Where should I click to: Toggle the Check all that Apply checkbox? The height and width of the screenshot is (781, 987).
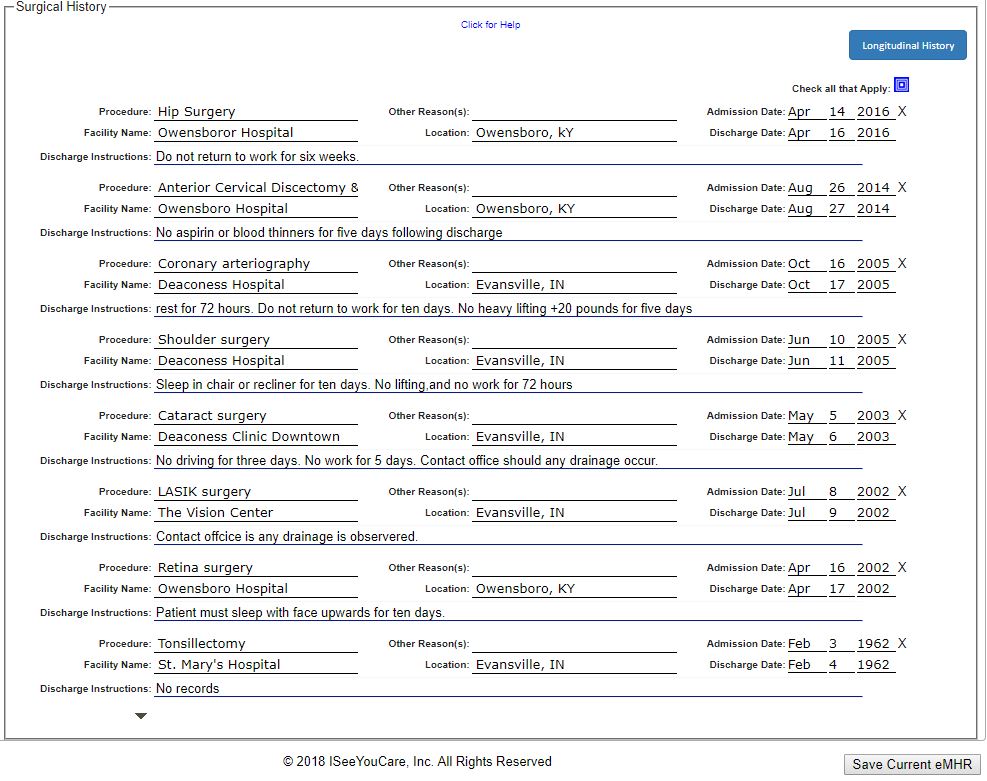tap(901, 85)
